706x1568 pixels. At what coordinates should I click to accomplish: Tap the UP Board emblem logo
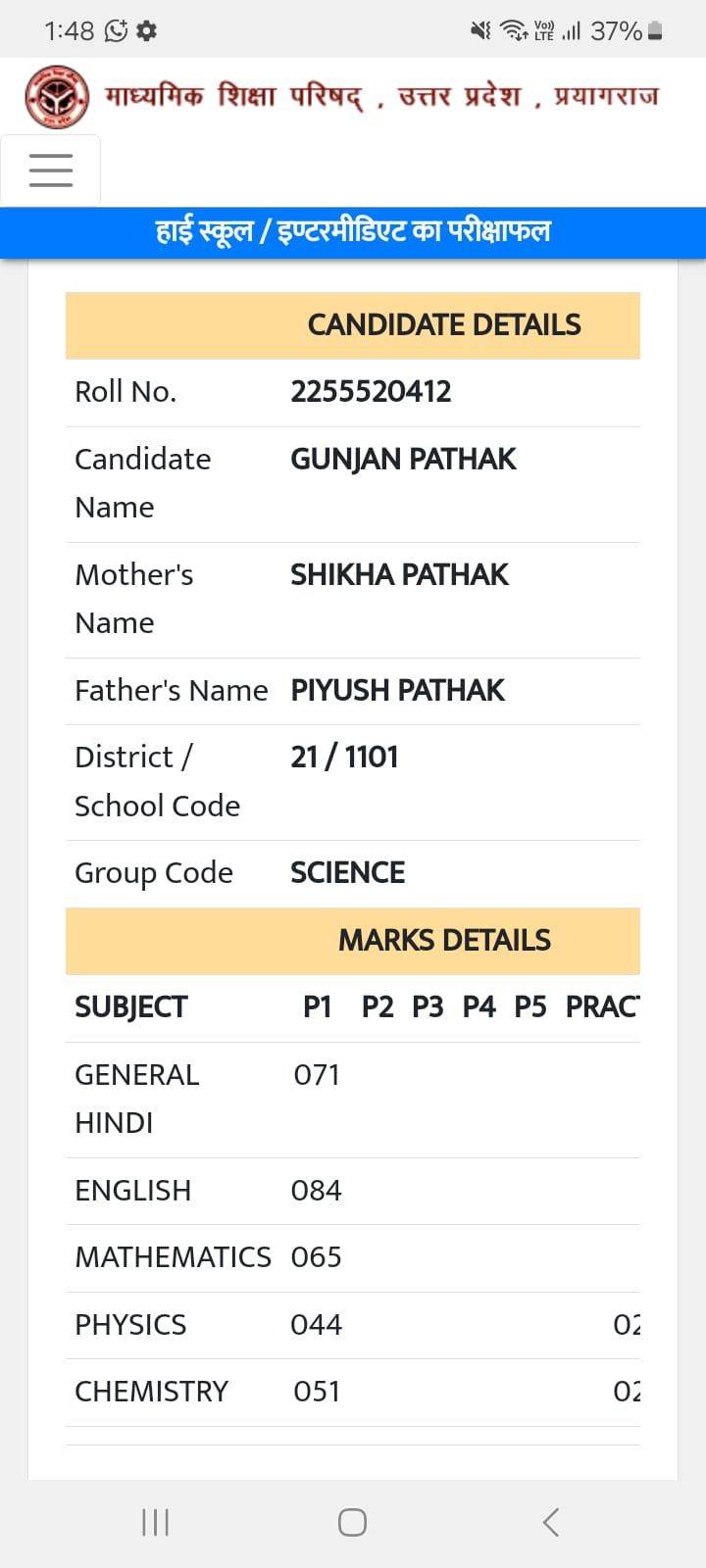pyautogui.click(x=57, y=97)
